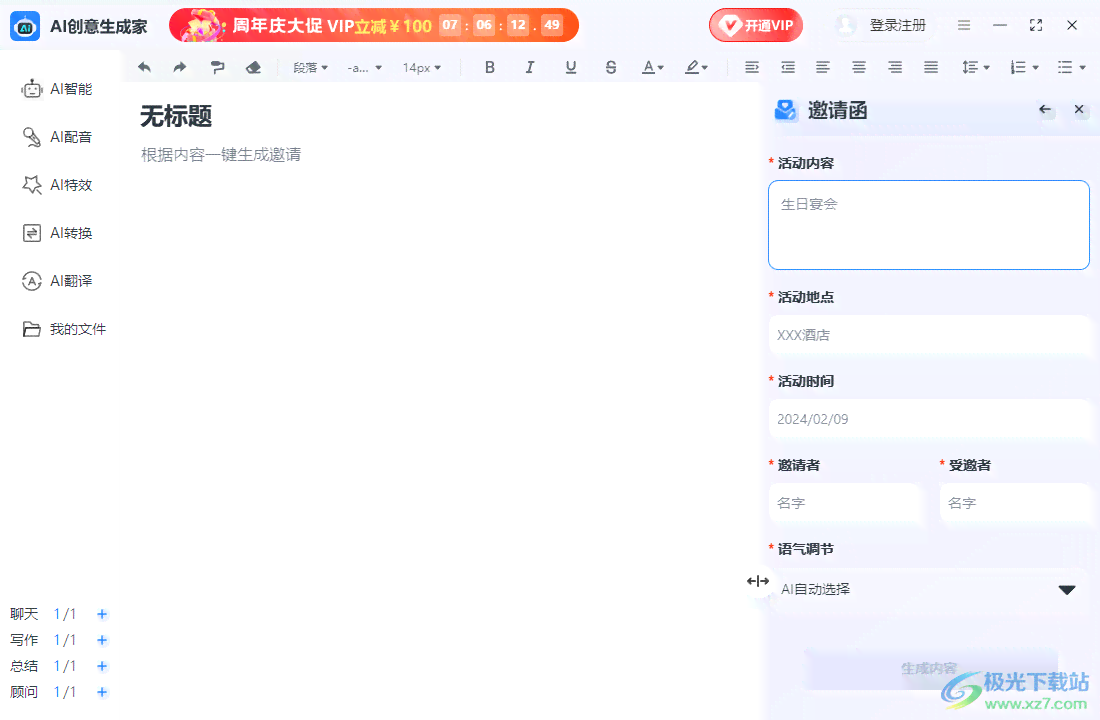Add more 顾问 quota with plus
Viewport: 1100px width, 720px height.
coord(102,692)
